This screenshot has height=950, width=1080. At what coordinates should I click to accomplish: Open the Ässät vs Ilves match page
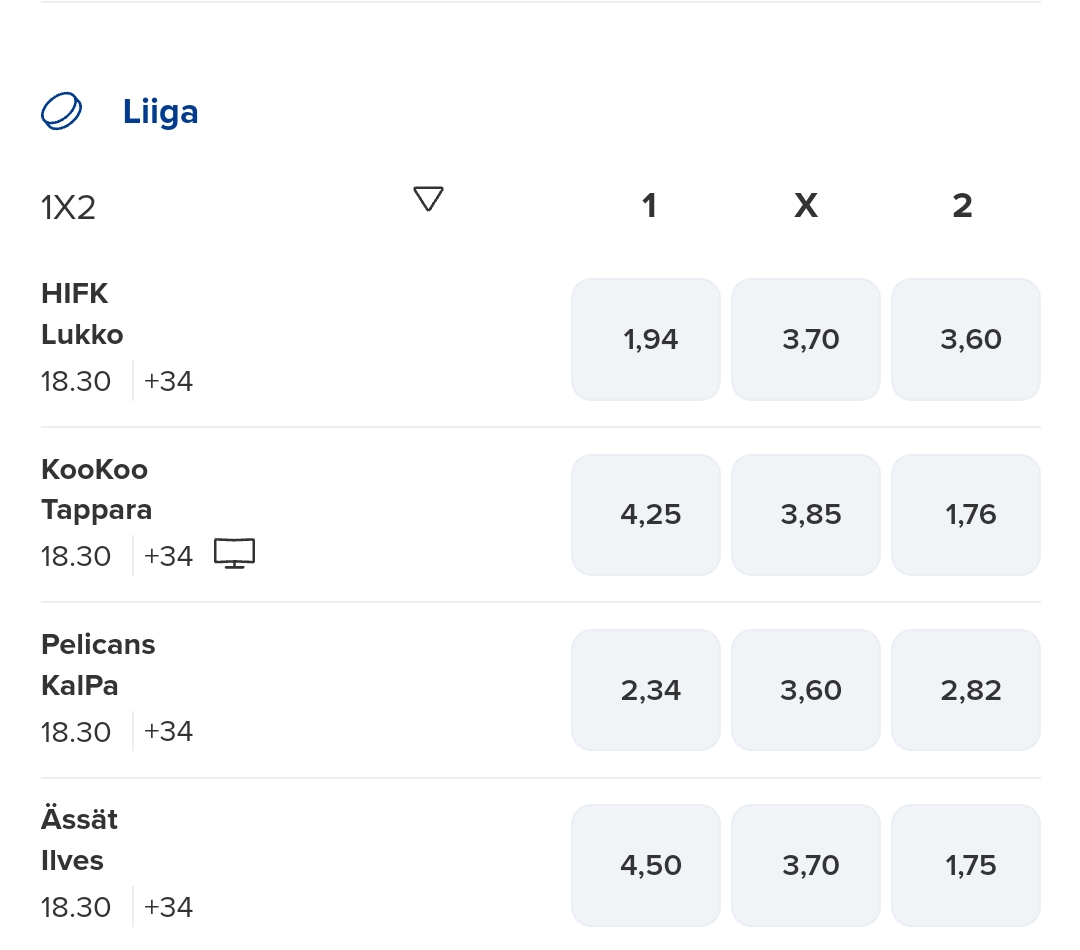[79, 840]
